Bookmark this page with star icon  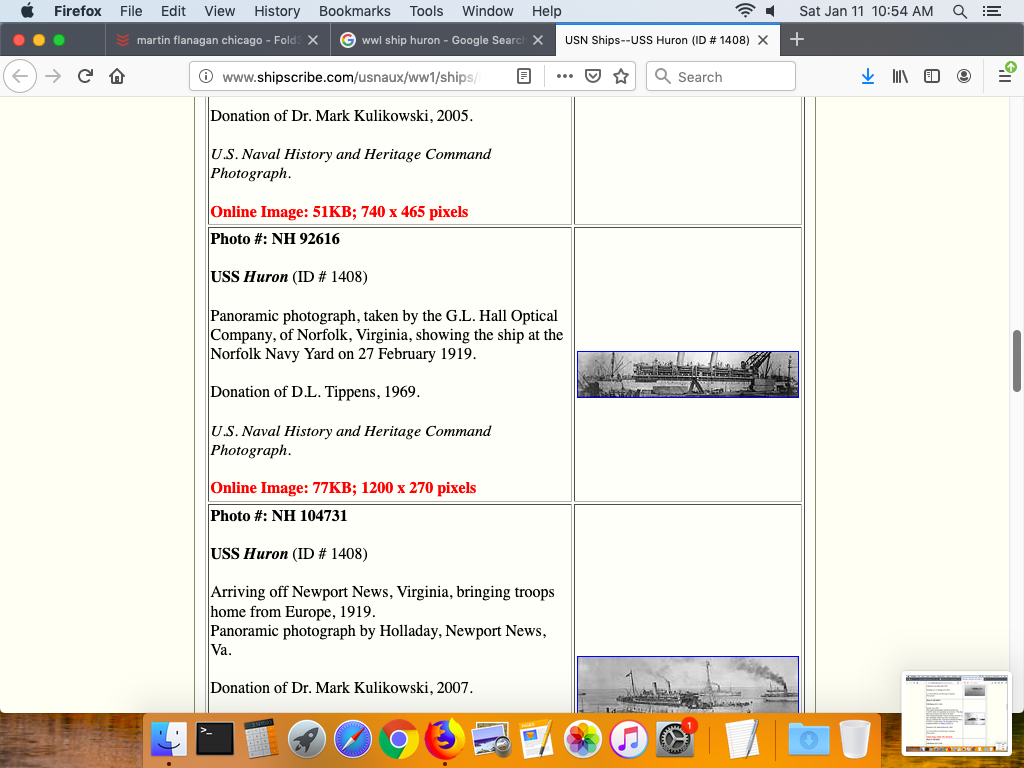pyautogui.click(x=621, y=77)
